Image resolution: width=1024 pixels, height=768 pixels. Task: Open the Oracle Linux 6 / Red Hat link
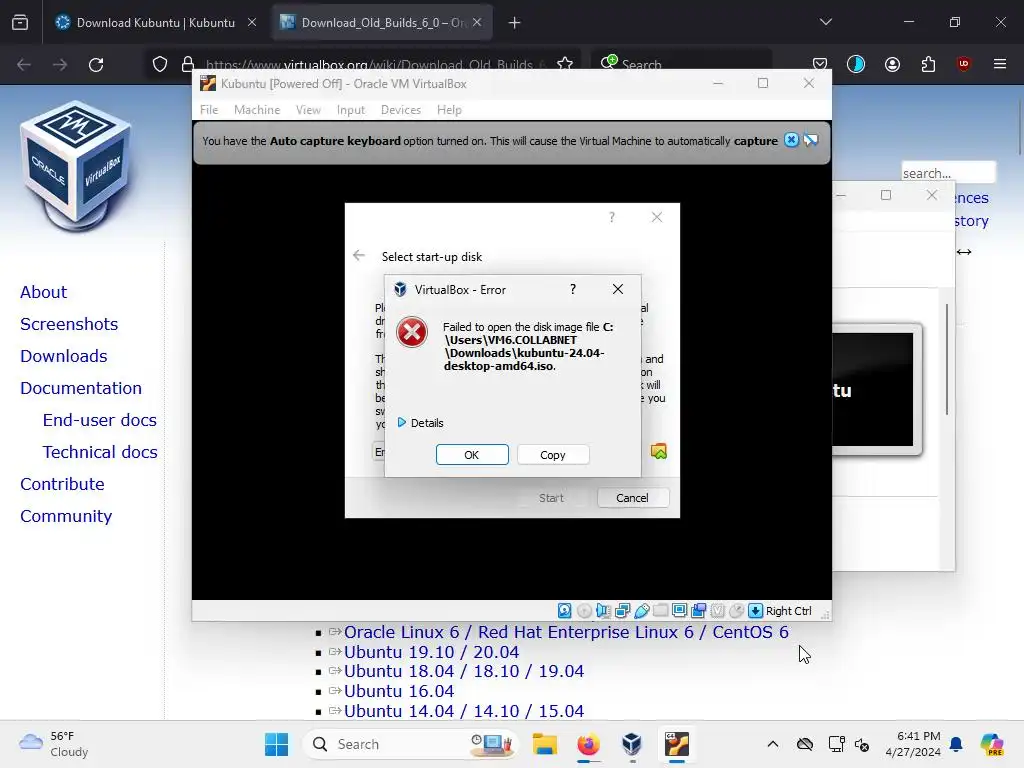566,632
